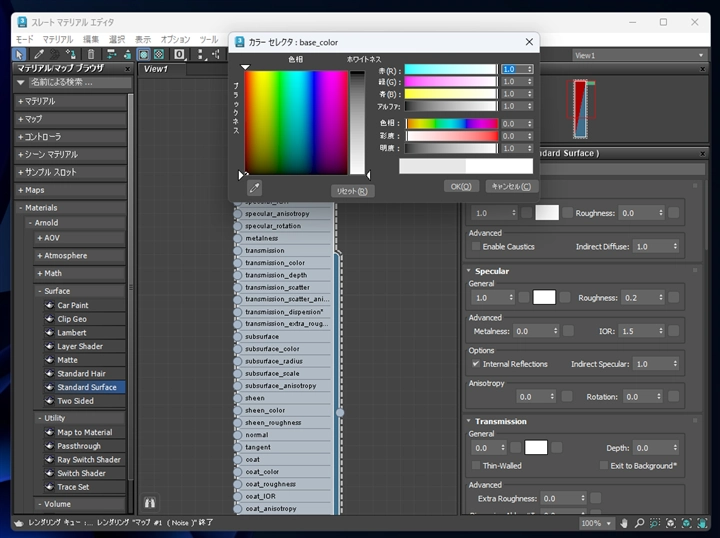Click color selector eyedropper sample icon
The height and width of the screenshot is (538, 720).
[254, 188]
